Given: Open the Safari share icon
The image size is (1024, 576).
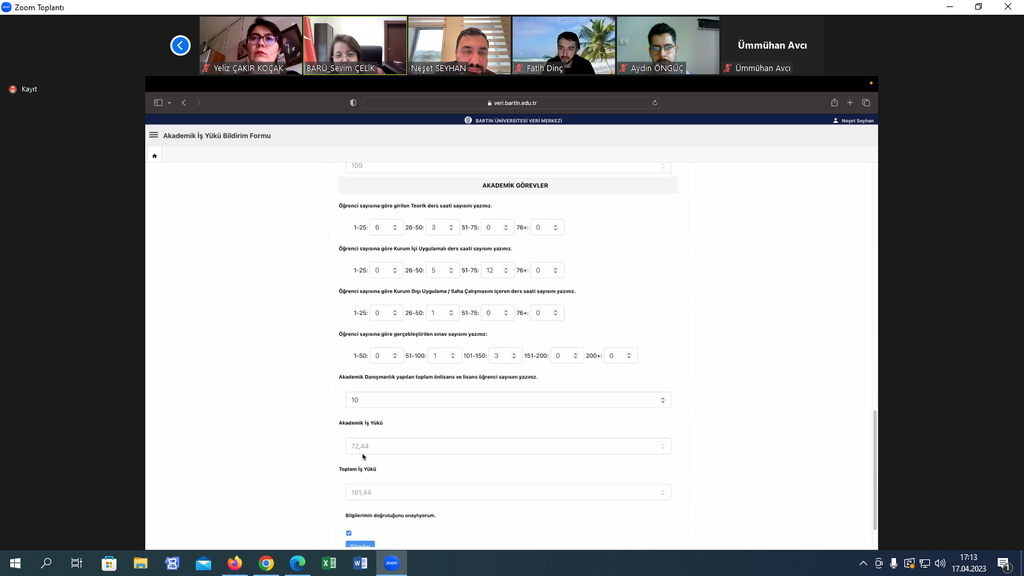Looking at the screenshot, I should point(834,103).
